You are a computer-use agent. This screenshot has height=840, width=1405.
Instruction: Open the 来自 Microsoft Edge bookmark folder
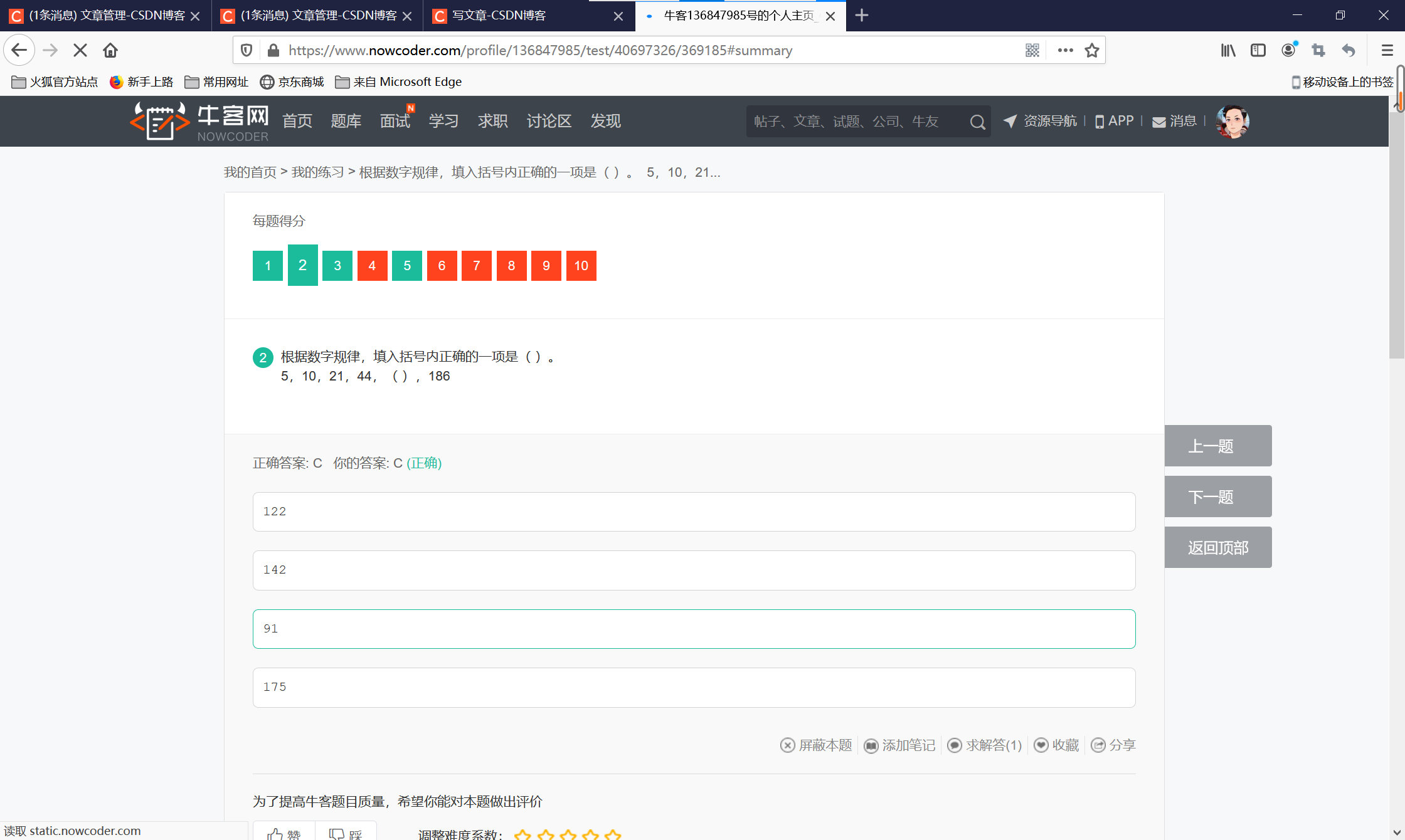399,82
